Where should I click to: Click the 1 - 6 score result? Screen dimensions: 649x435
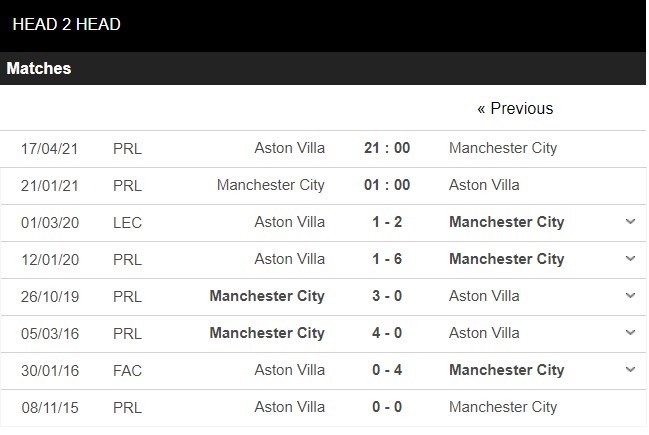tap(387, 259)
